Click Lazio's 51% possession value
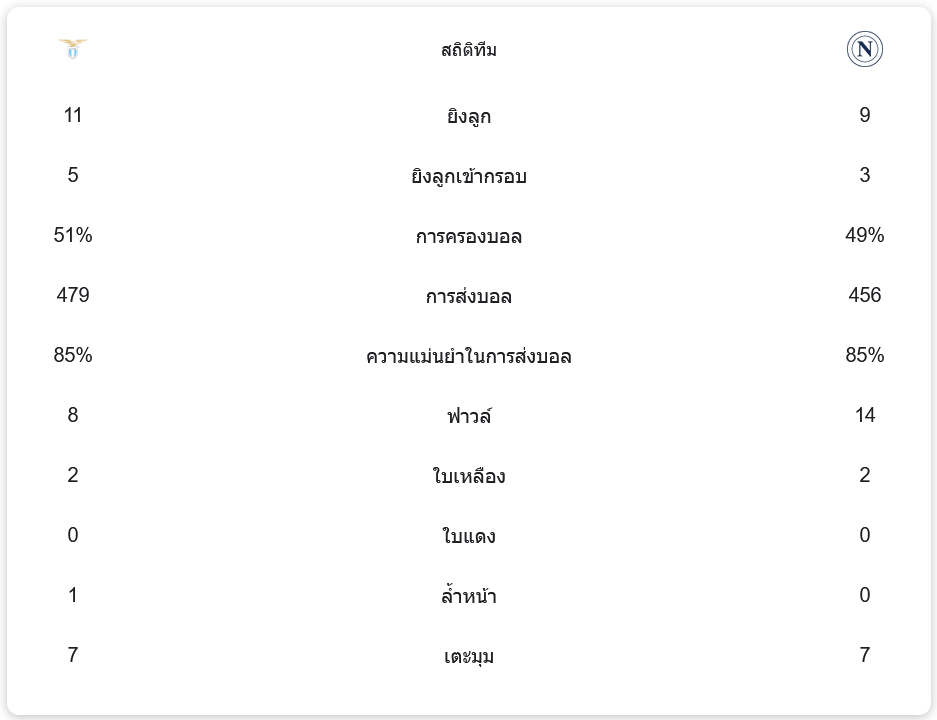The width and height of the screenshot is (937, 720). click(x=73, y=235)
